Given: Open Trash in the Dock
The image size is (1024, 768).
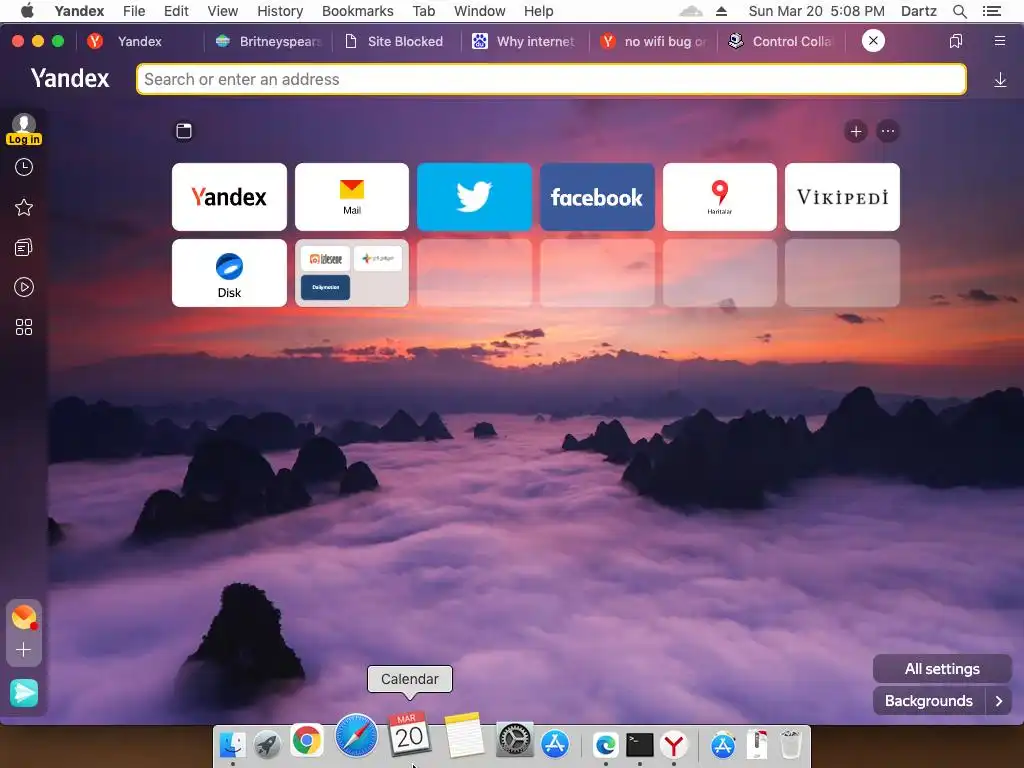Looking at the screenshot, I should 791,744.
